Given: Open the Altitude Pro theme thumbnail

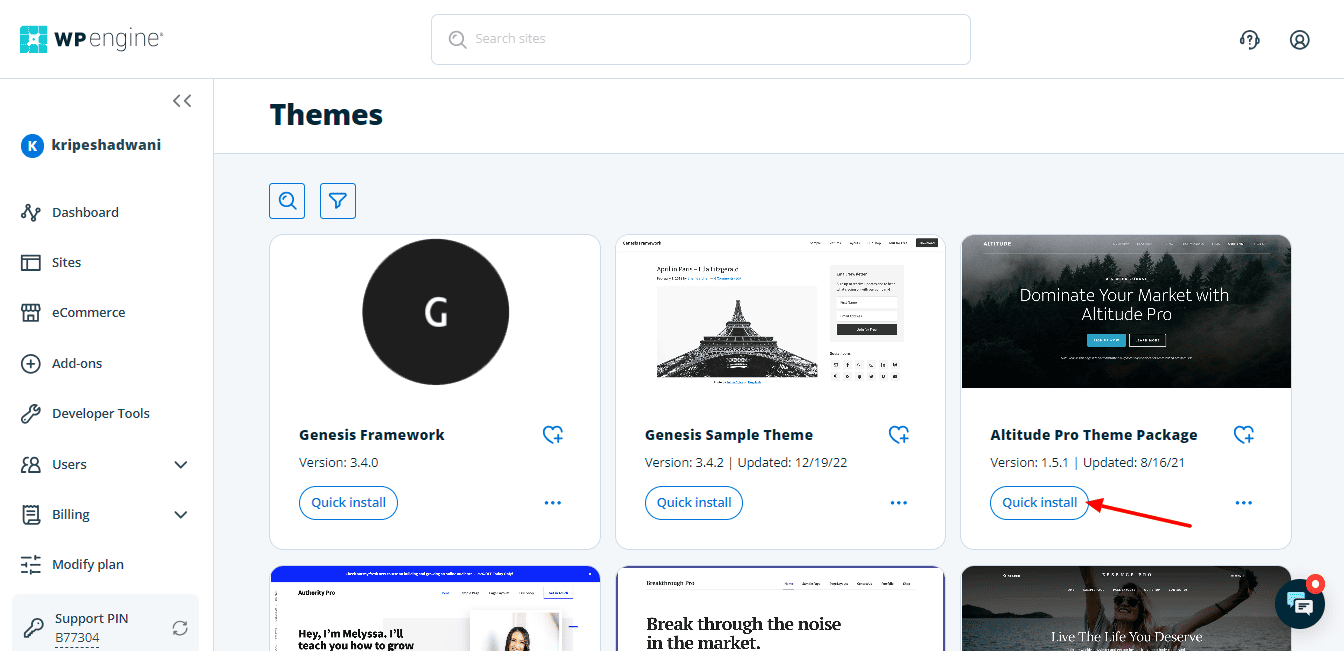Looking at the screenshot, I should [1125, 312].
